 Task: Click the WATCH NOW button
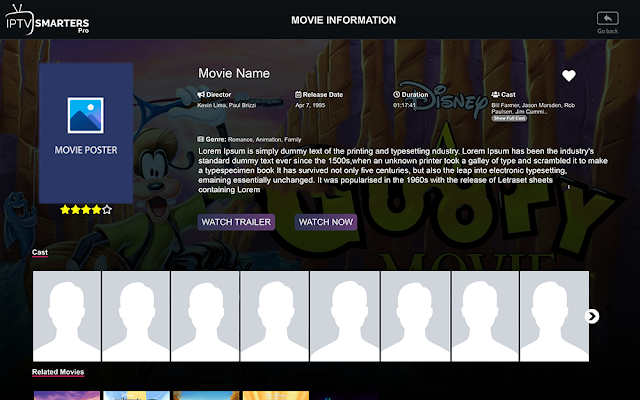point(326,222)
